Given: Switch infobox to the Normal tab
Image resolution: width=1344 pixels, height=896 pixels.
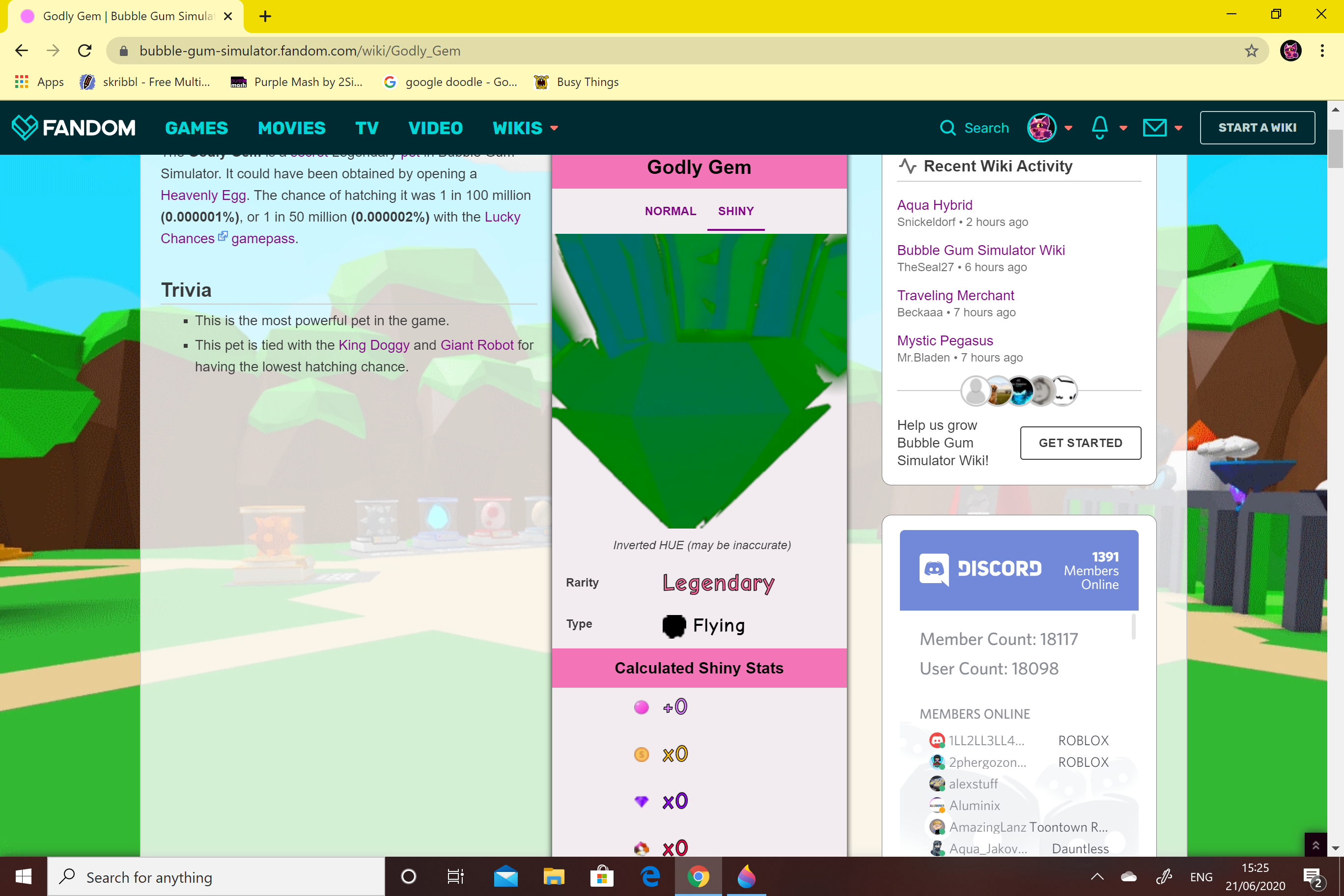Looking at the screenshot, I should pyautogui.click(x=671, y=211).
